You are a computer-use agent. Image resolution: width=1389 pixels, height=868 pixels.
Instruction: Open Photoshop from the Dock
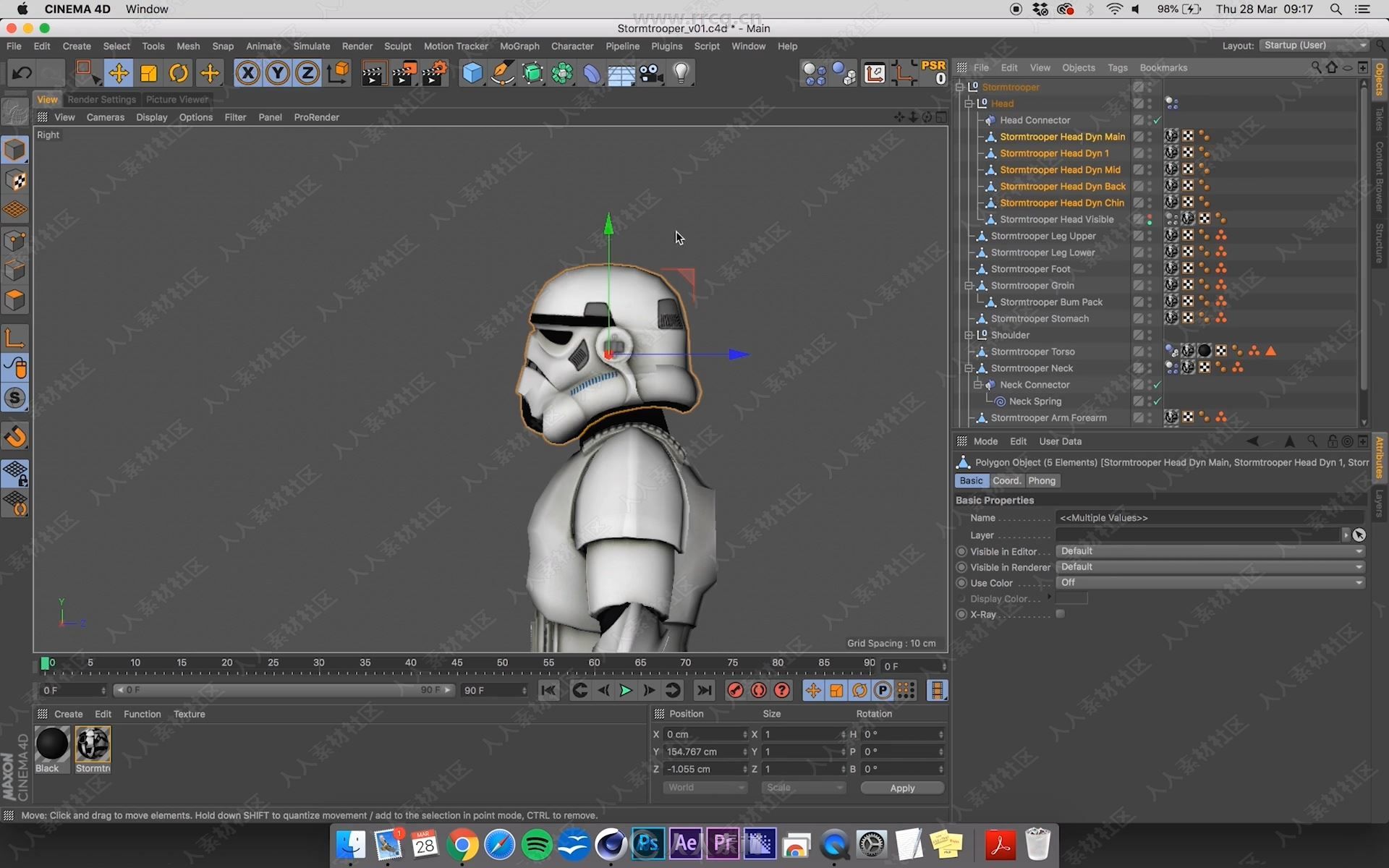[x=647, y=844]
